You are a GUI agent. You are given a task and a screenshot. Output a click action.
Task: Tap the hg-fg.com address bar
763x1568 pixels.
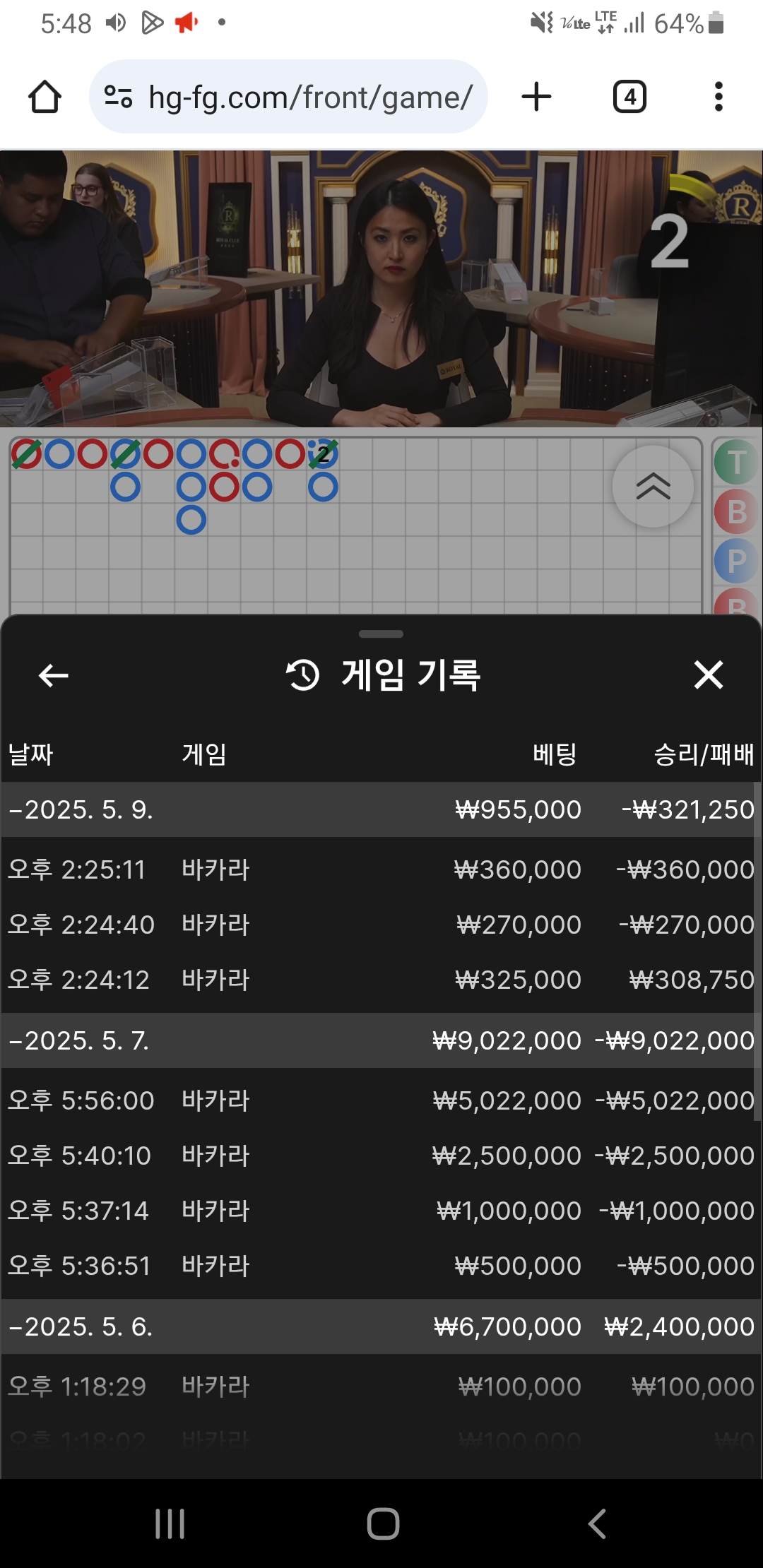pos(288,97)
